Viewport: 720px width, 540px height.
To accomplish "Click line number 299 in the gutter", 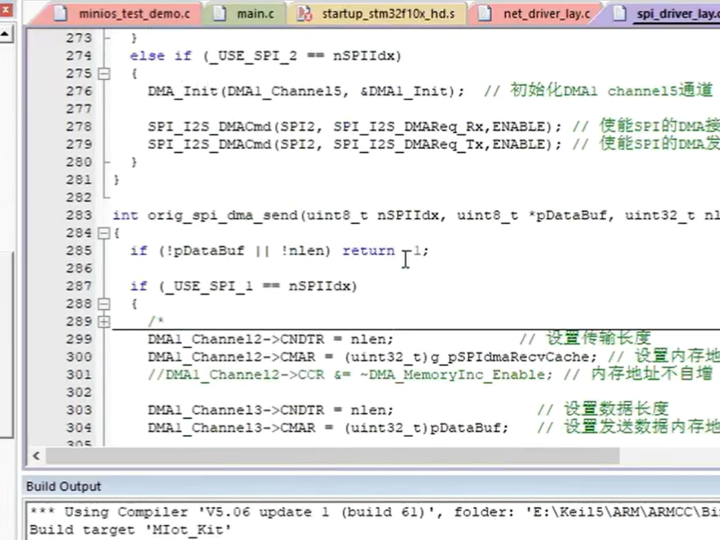I will coord(78,339).
